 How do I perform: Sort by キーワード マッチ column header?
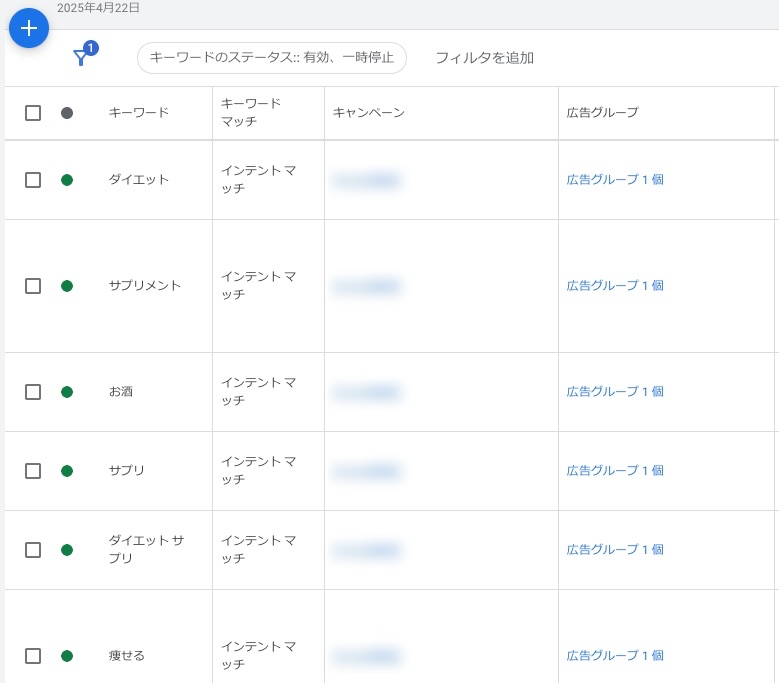pos(251,112)
